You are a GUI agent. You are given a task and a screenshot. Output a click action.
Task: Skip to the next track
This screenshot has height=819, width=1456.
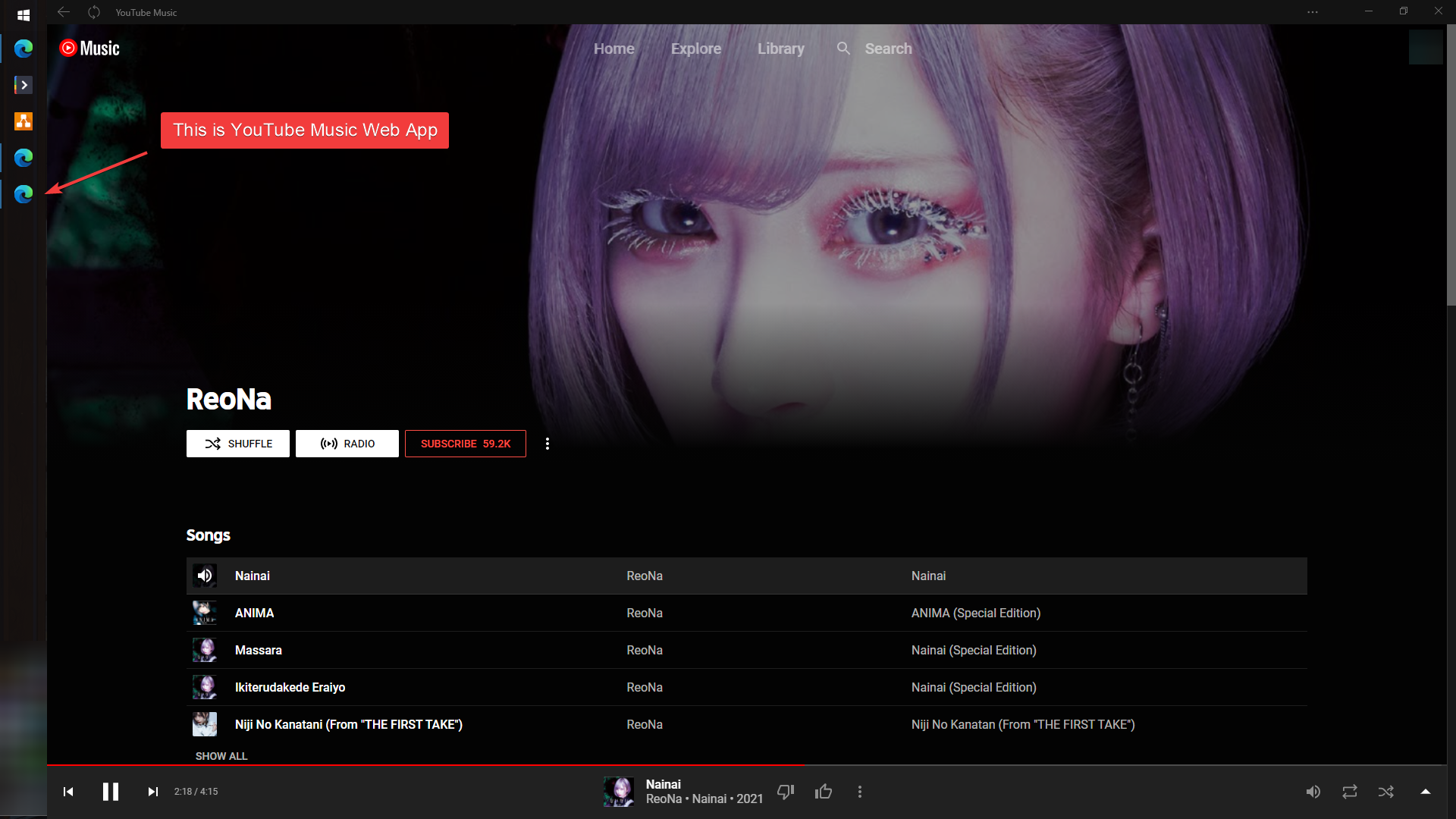point(152,792)
